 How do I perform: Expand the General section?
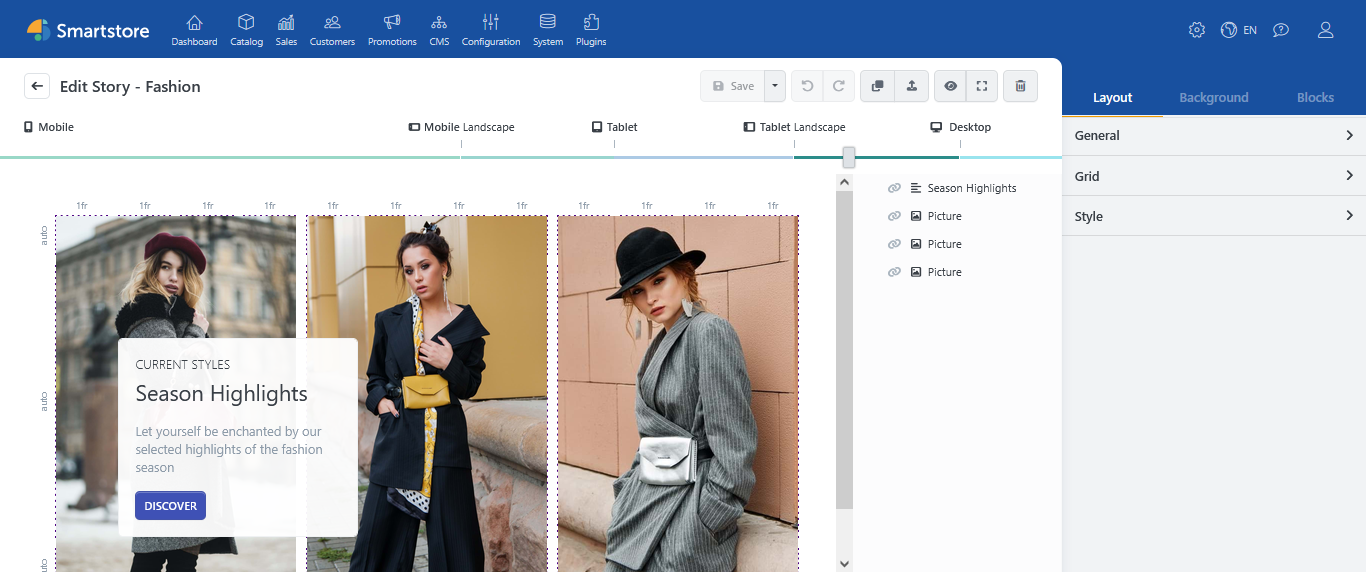coord(1214,135)
